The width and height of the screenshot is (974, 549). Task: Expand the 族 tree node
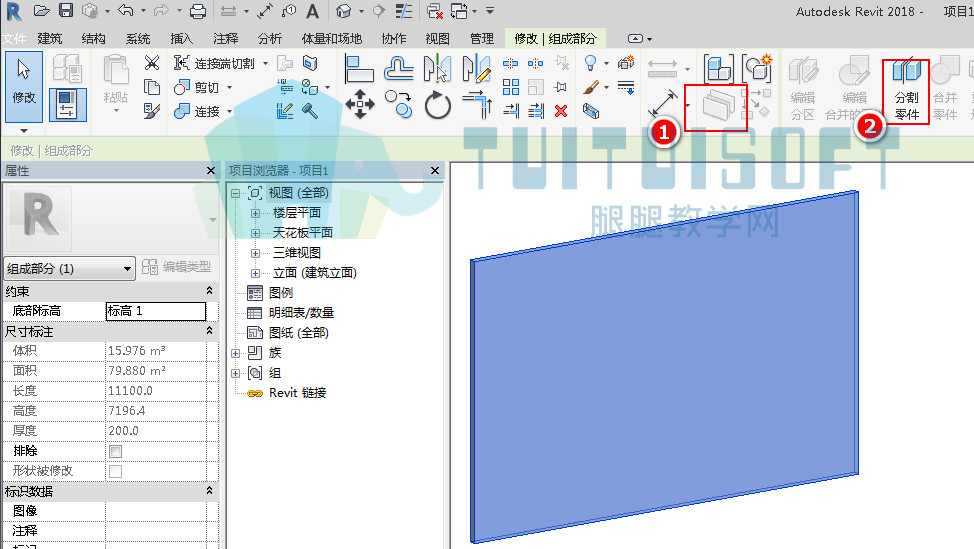click(x=235, y=353)
